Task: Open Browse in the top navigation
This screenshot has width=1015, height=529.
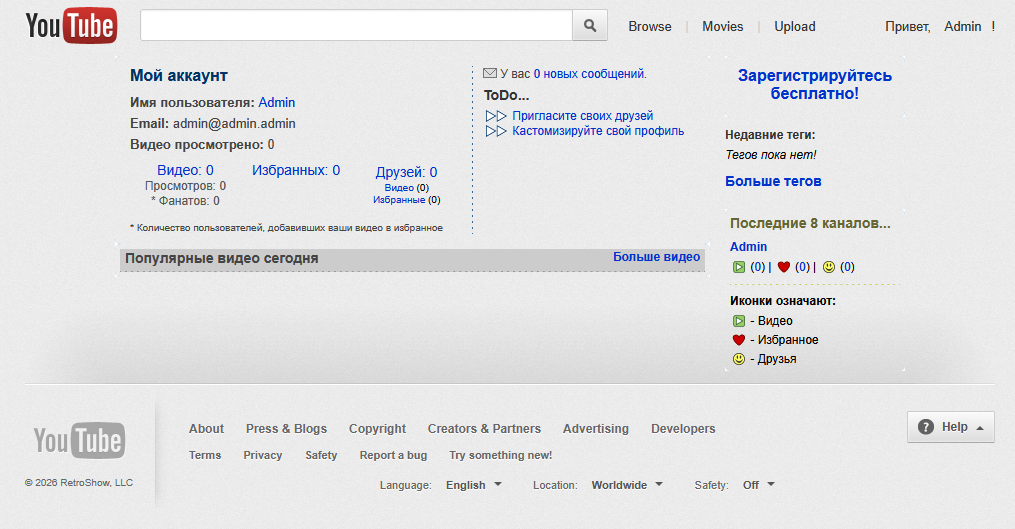Action: (x=649, y=27)
